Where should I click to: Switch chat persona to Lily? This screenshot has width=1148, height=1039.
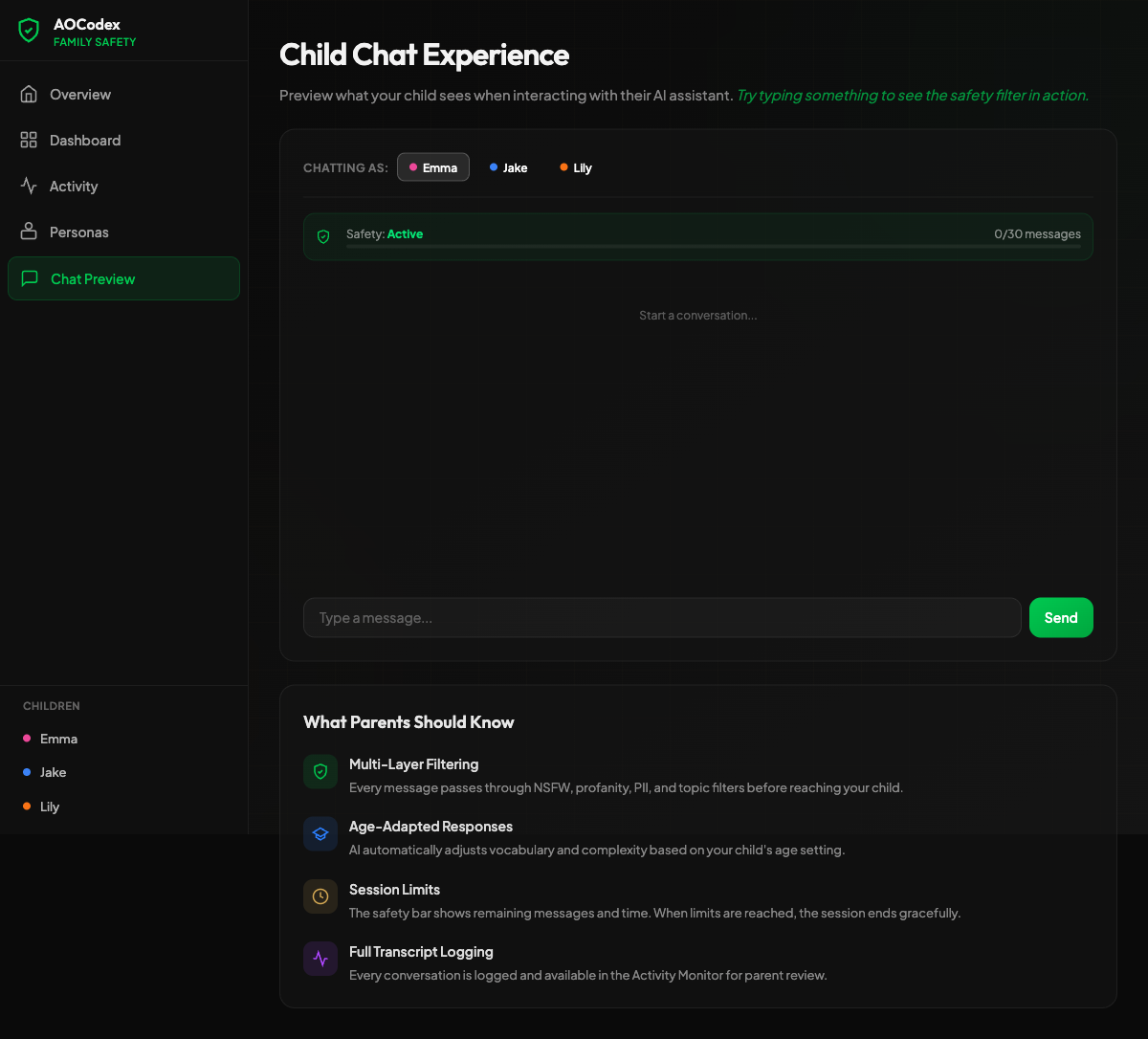point(576,167)
